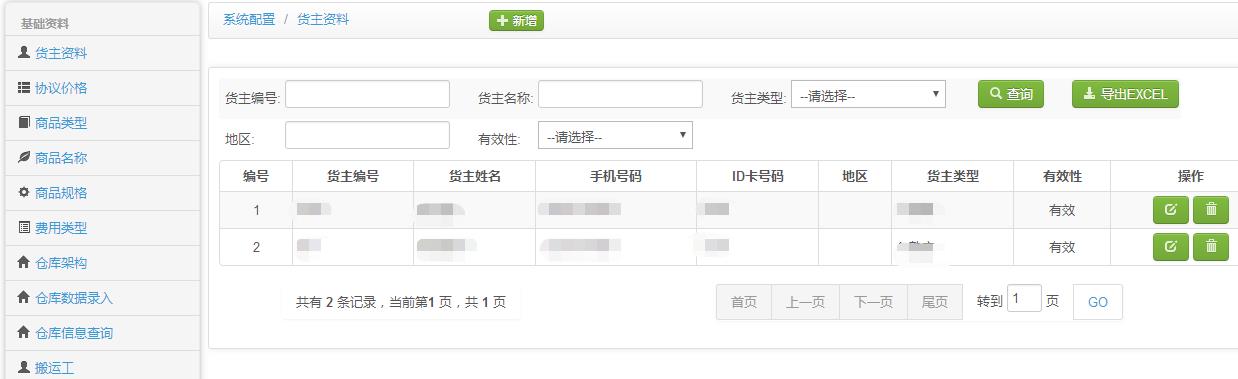Click the 货主类型 column header
Screen dimensions: 1238x379
coord(953,176)
